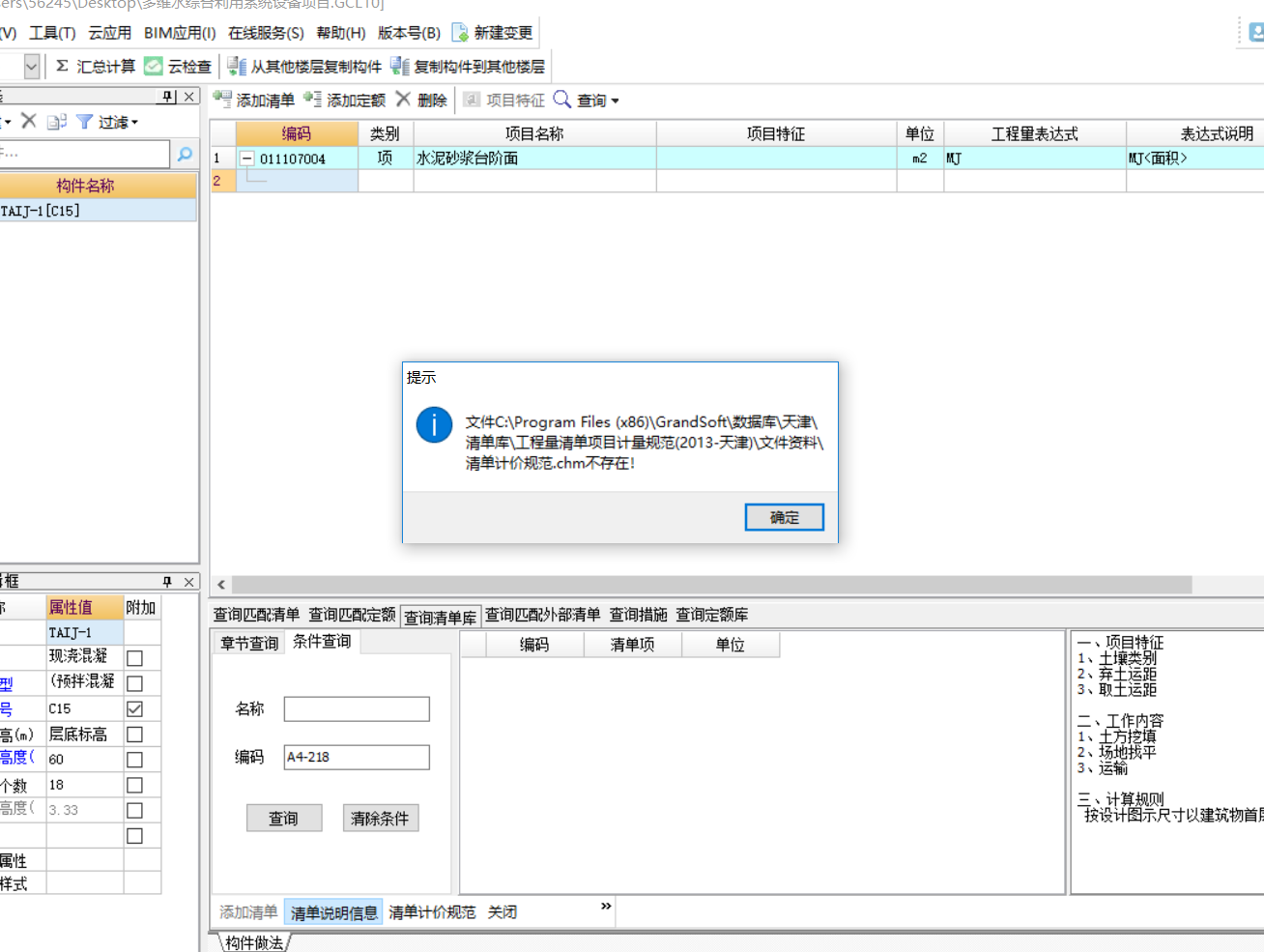Tick the 层底标高 row checkbox
This screenshot has width=1264, height=952.
[135, 735]
